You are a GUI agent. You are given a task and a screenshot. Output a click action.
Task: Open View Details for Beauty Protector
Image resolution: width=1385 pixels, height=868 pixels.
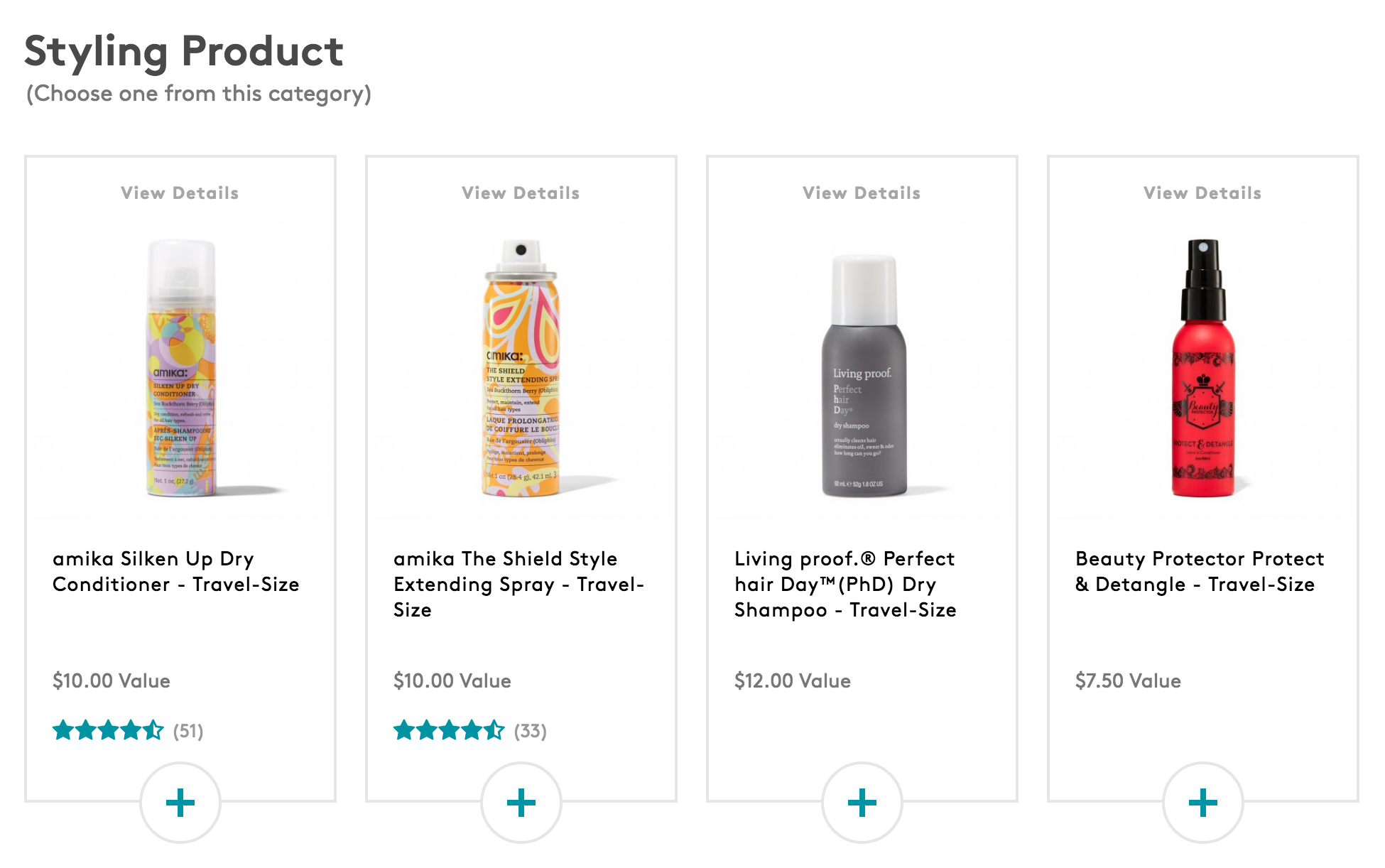[x=1202, y=193]
